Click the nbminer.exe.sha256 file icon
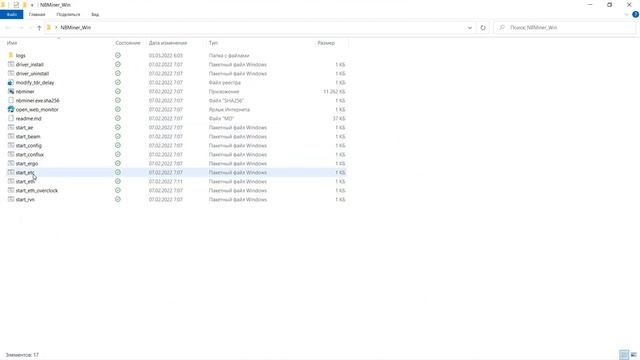The image size is (640, 360). coord(11,100)
